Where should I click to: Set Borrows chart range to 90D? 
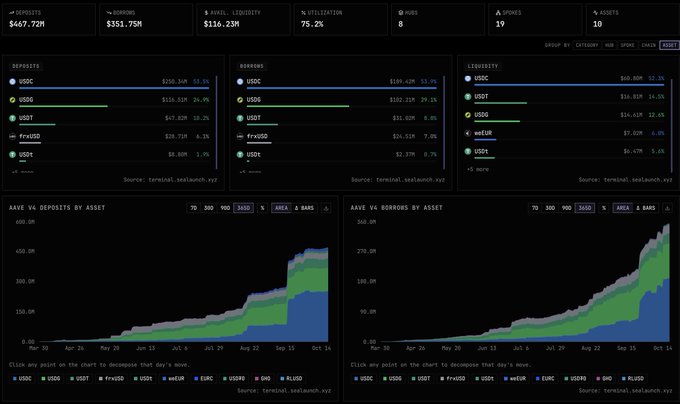(566, 208)
